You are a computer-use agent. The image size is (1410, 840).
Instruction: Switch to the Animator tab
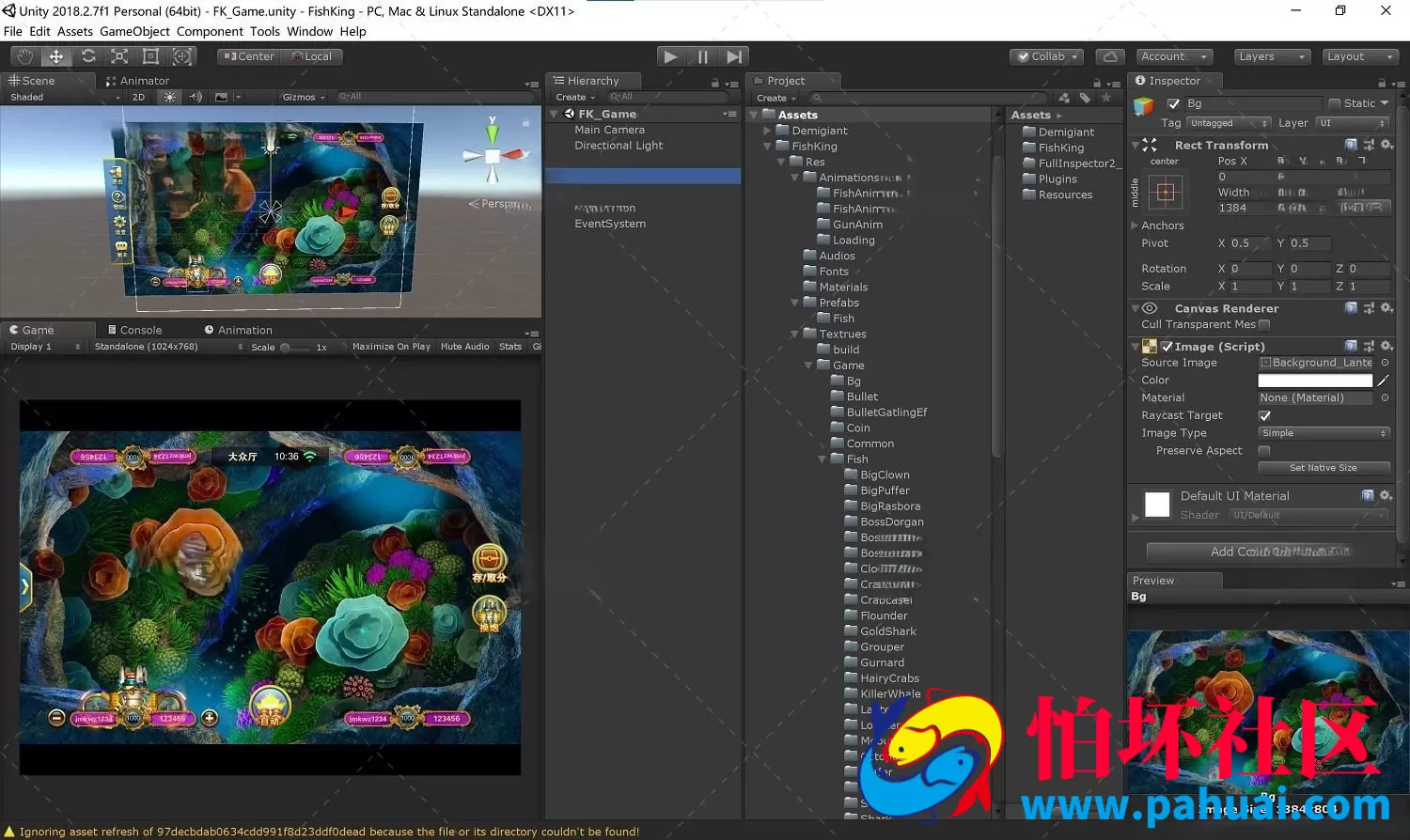click(137, 81)
